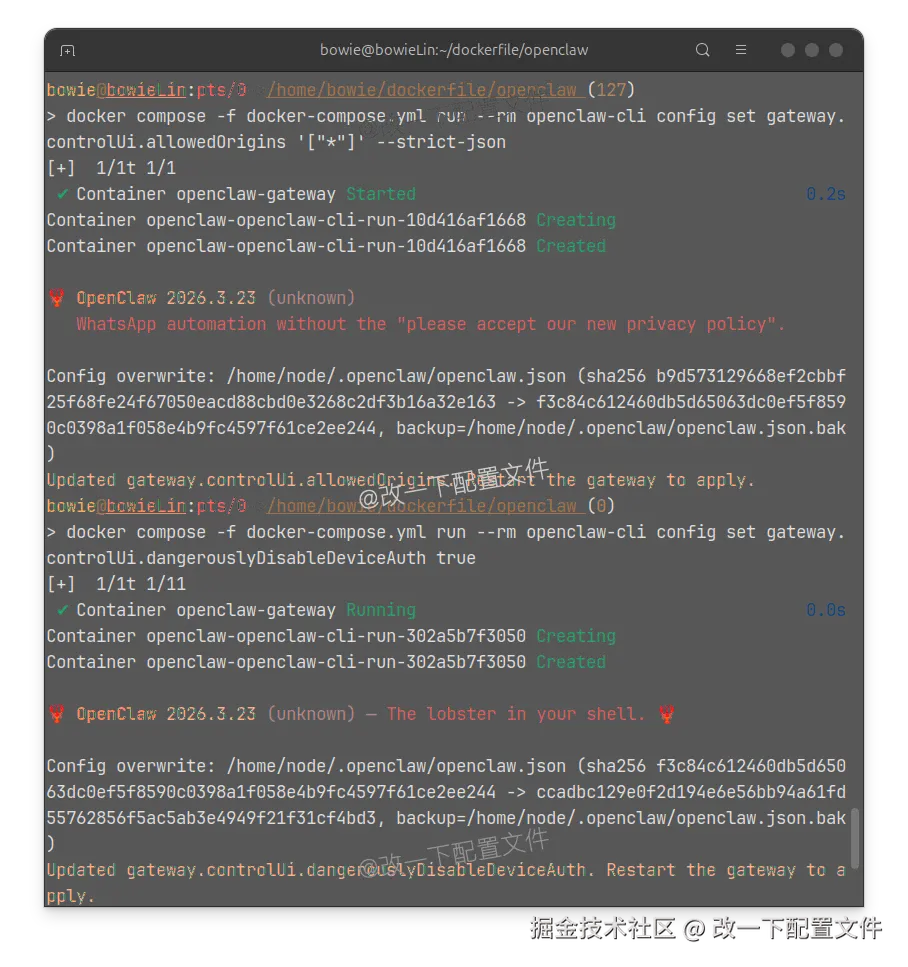
Task: Click exit code '(0)' in second prompt
Action: tap(601, 506)
